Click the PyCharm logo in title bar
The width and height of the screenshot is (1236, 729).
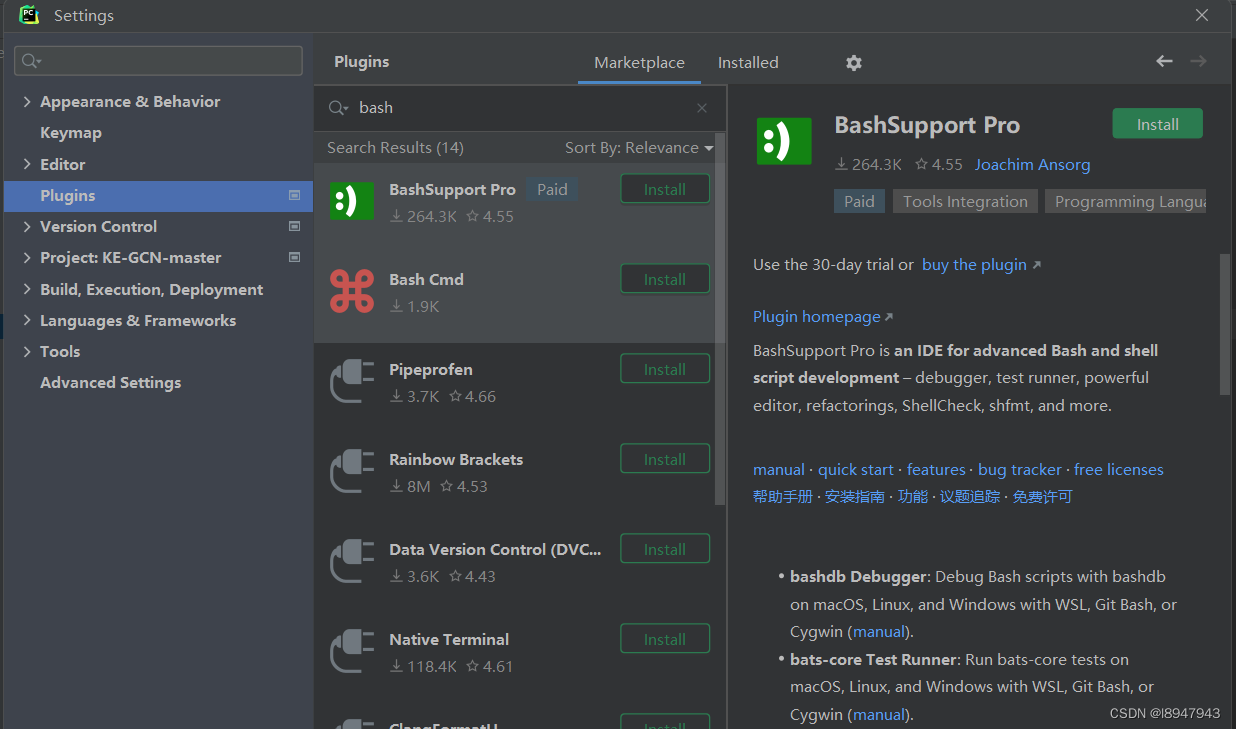[29, 15]
